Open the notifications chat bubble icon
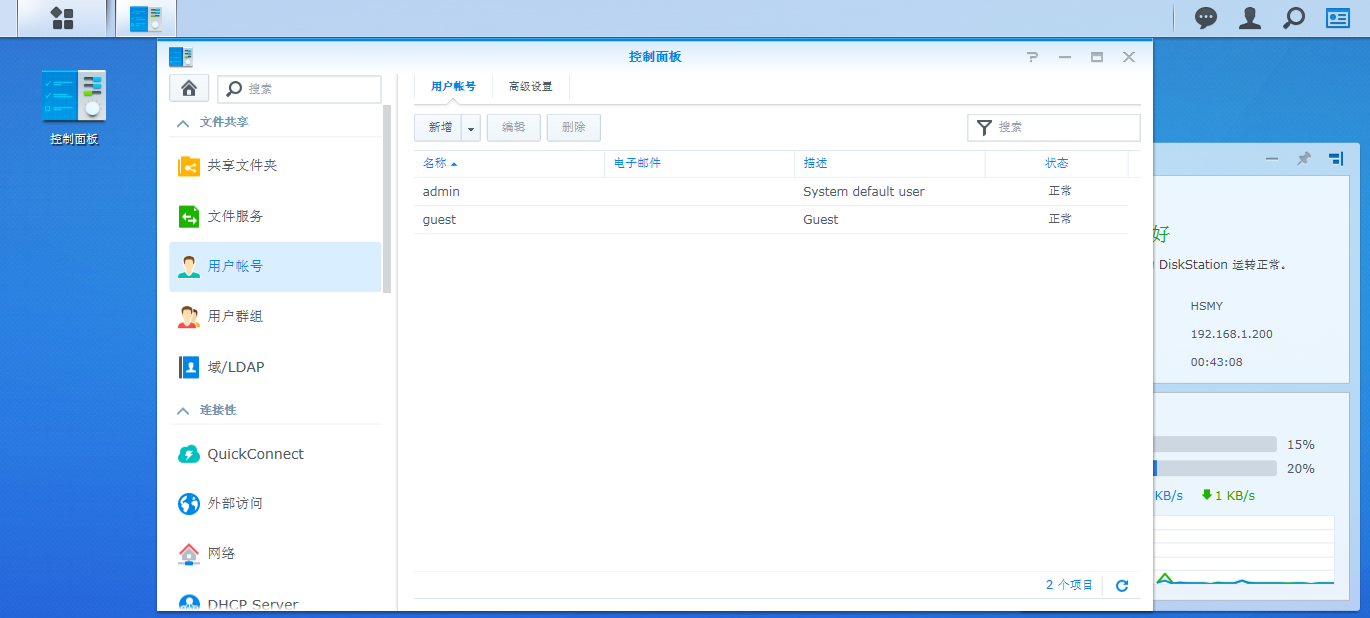This screenshot has width=1370, height=618. (x=1206, y=18)
